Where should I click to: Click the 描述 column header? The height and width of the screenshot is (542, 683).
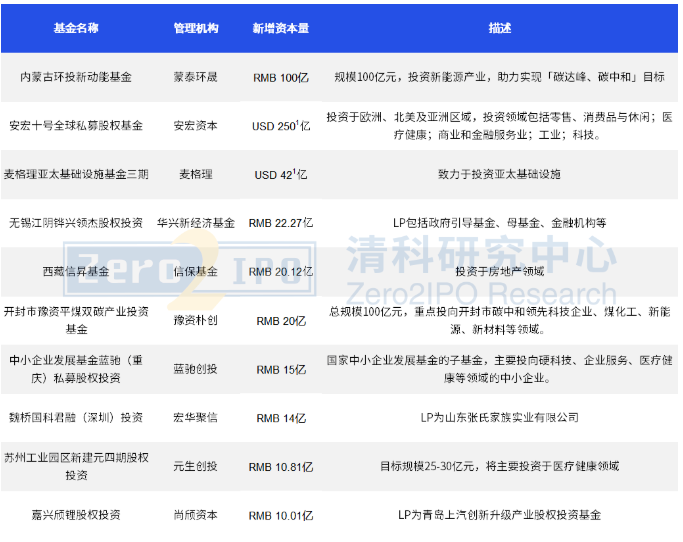pos(500,28)
